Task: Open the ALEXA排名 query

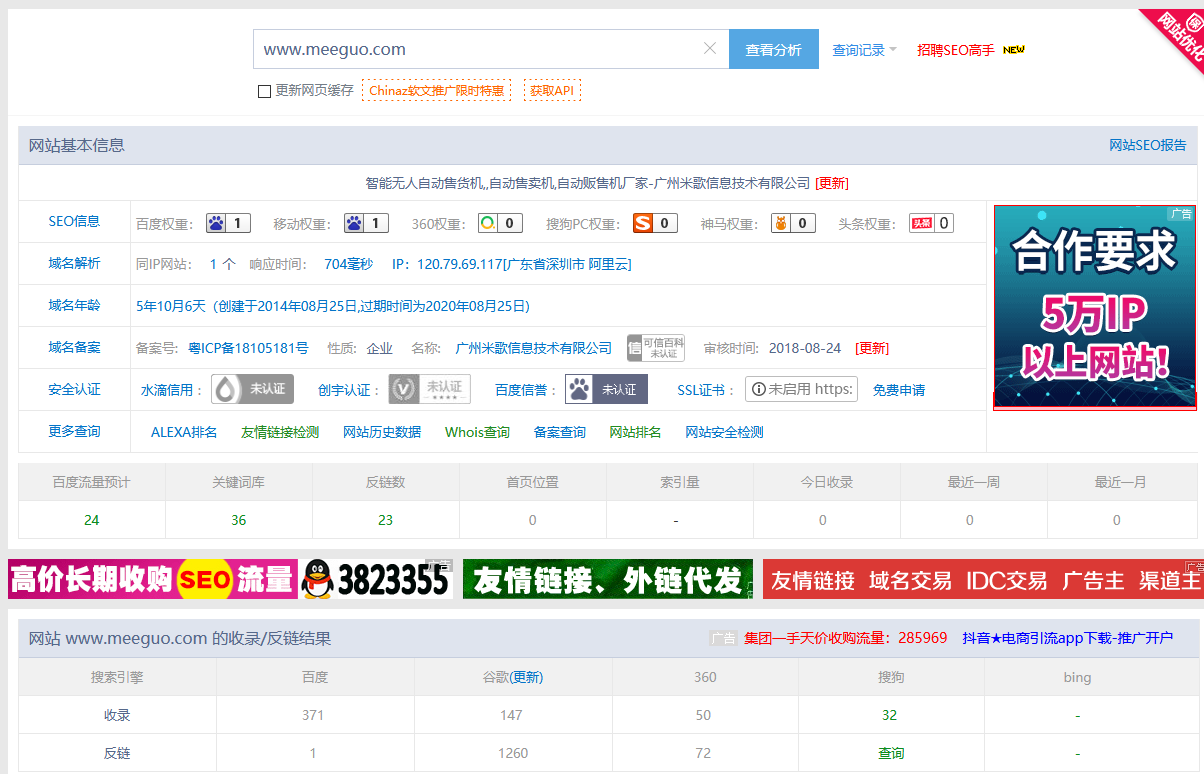Action: tap(184, 432)
